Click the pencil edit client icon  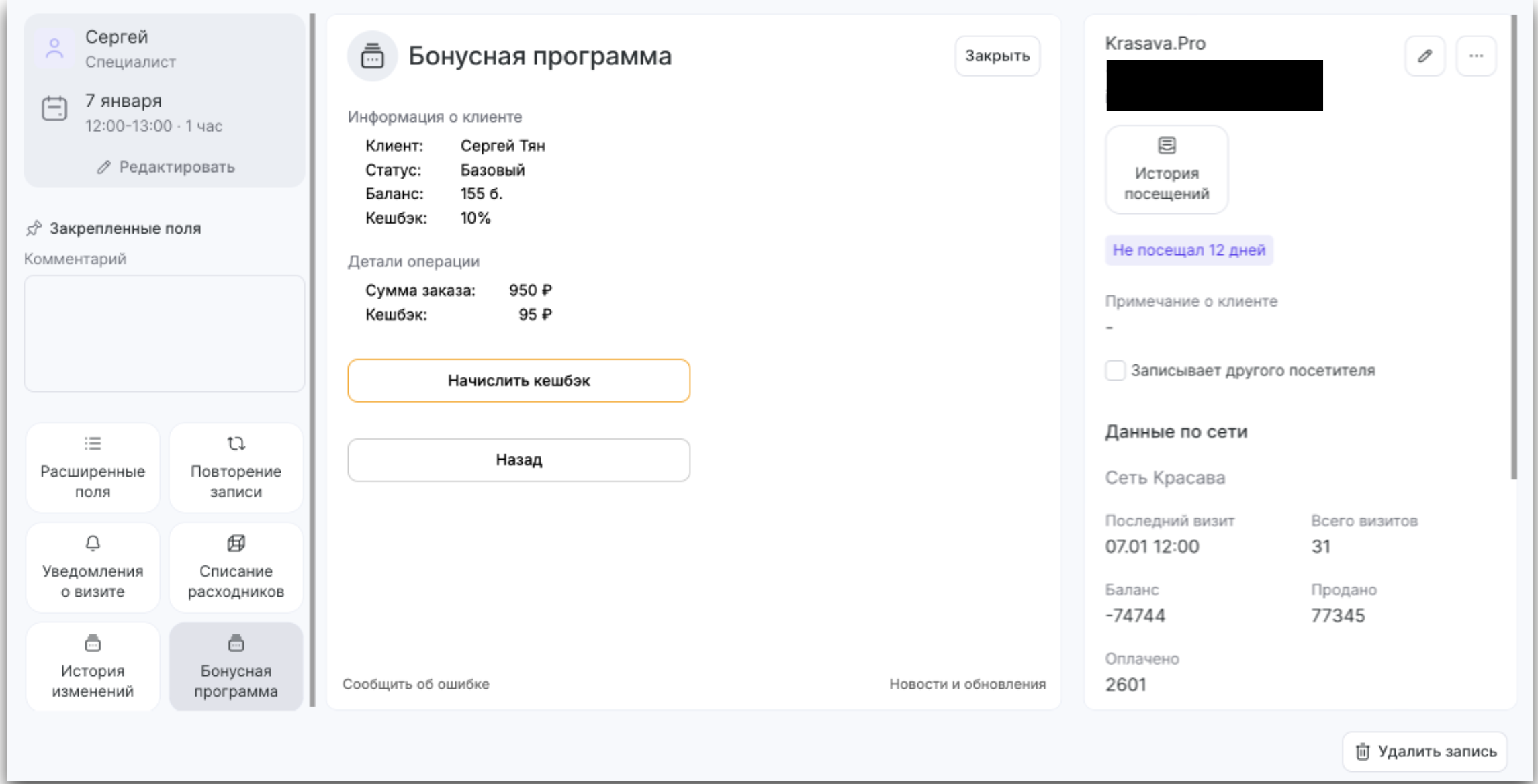coord(1424,56)
